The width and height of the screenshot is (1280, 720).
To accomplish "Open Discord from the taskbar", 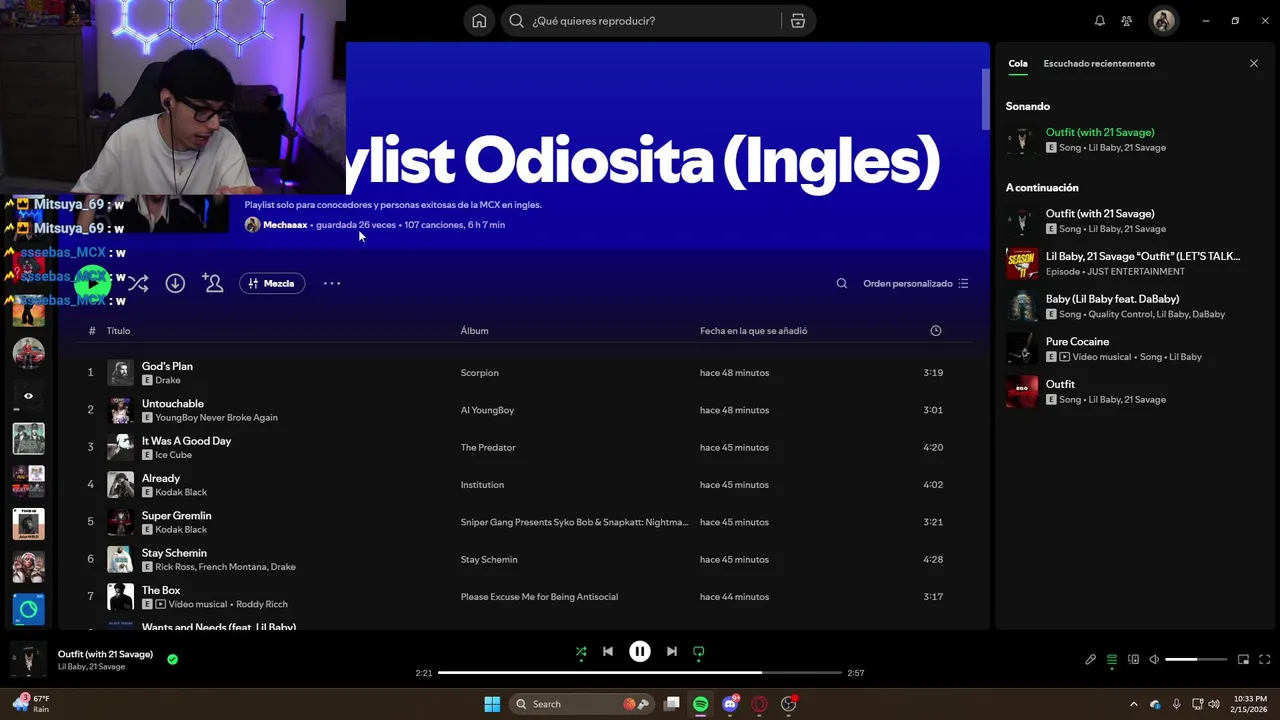I will pyautogui.click(x=730, y=704).
